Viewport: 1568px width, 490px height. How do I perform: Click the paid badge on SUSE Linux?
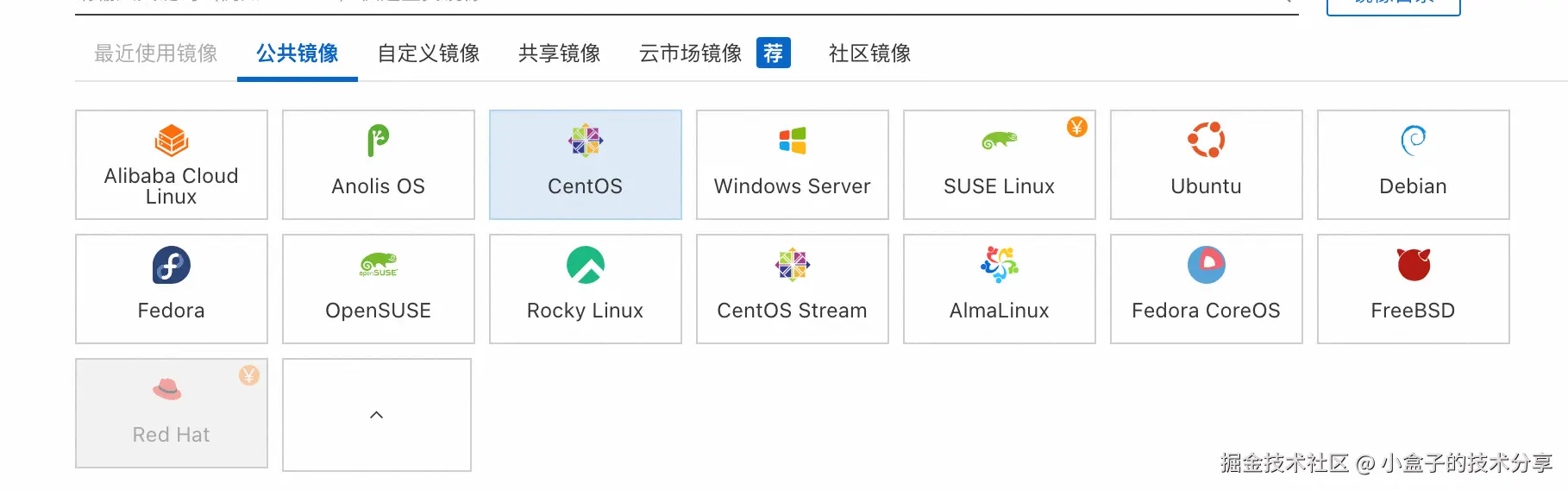[1076, 128]
